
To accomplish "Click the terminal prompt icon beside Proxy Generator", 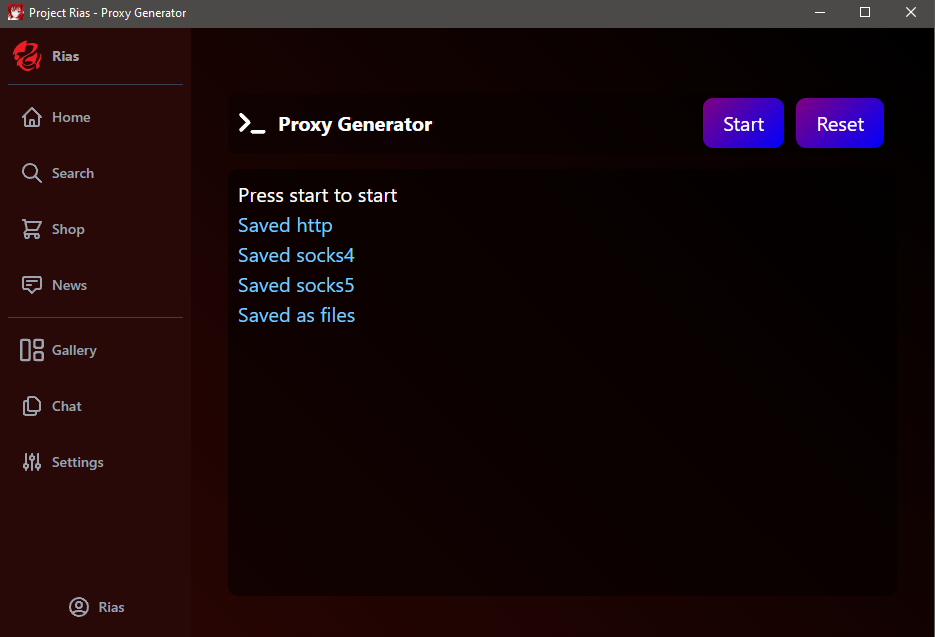I will point(251,124).
